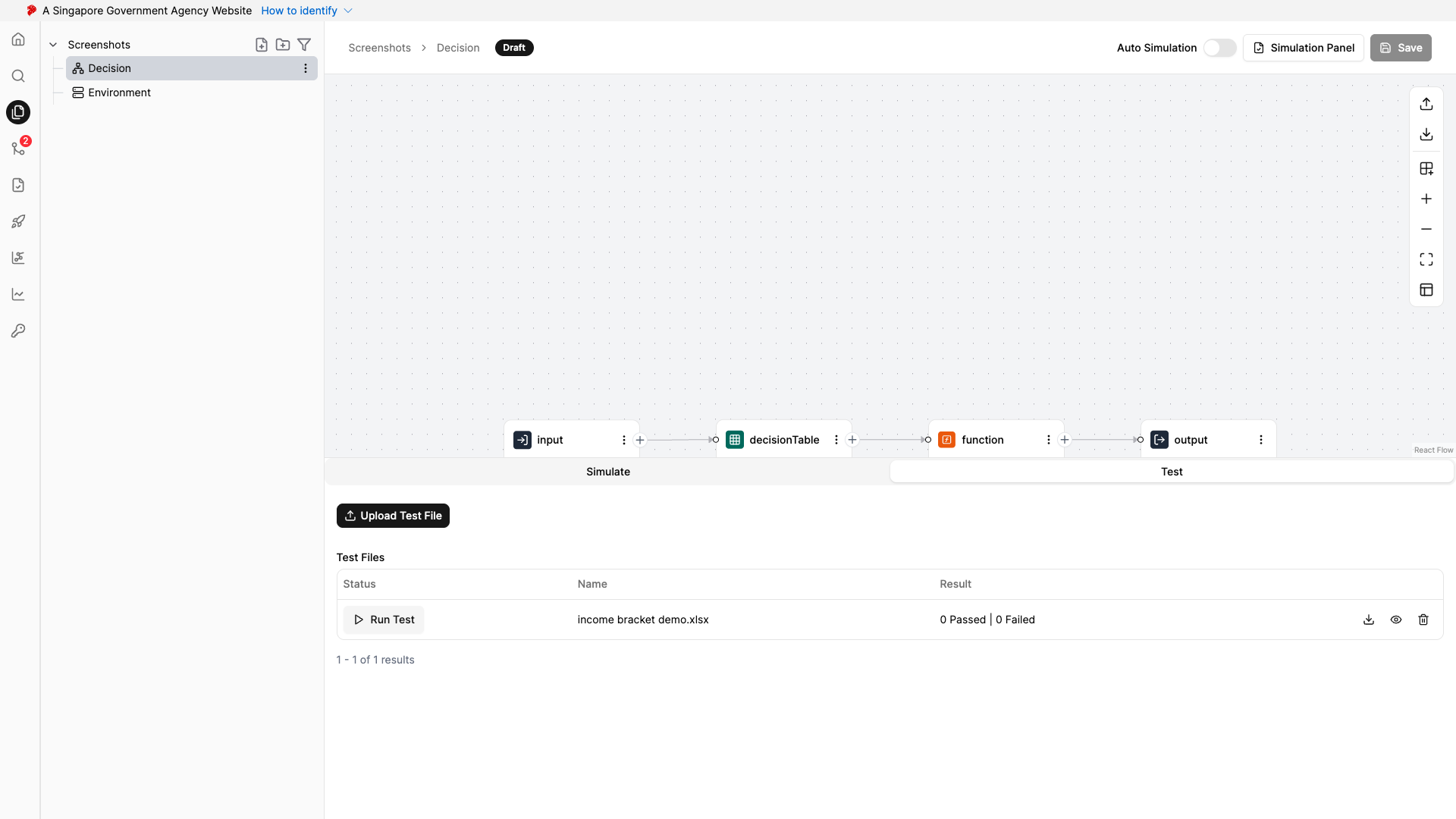Select the documents icon in sidebar
Image resolution: width=1456 pixels, height=819 pixels.
18,112
